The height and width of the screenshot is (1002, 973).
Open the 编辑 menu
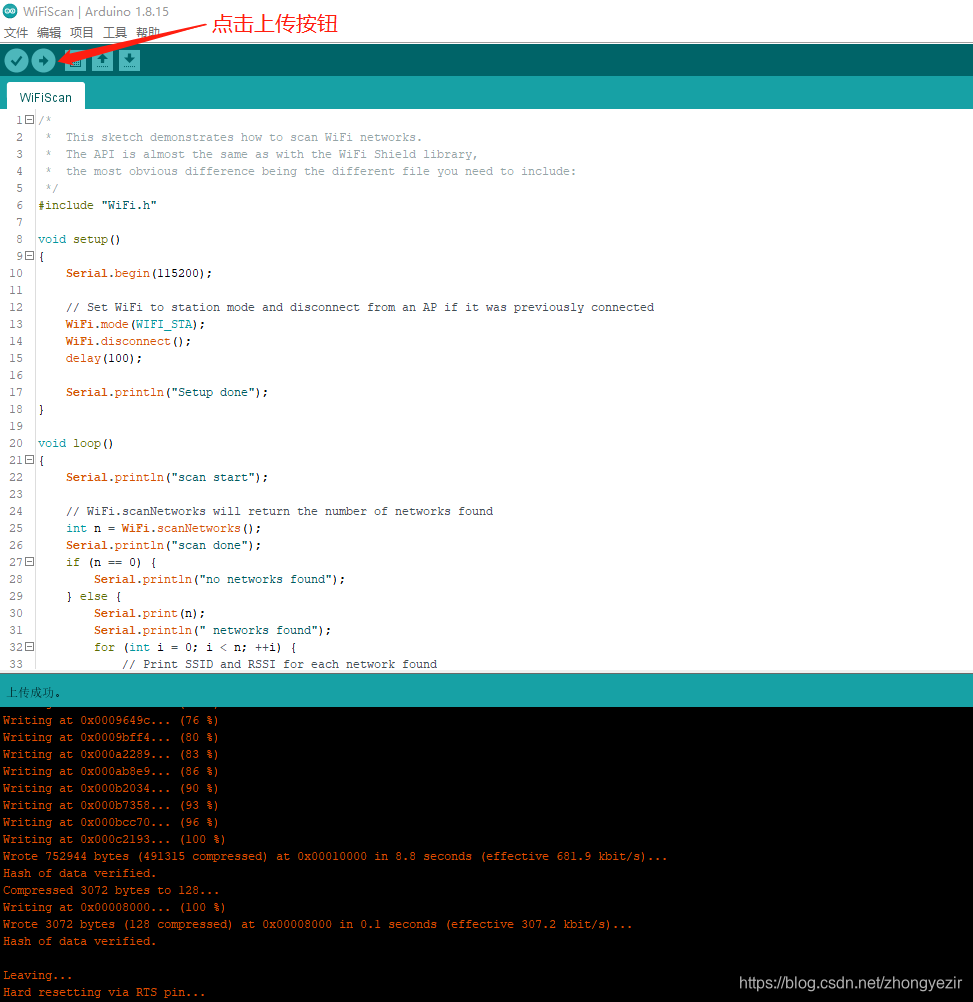click(49, 33)
